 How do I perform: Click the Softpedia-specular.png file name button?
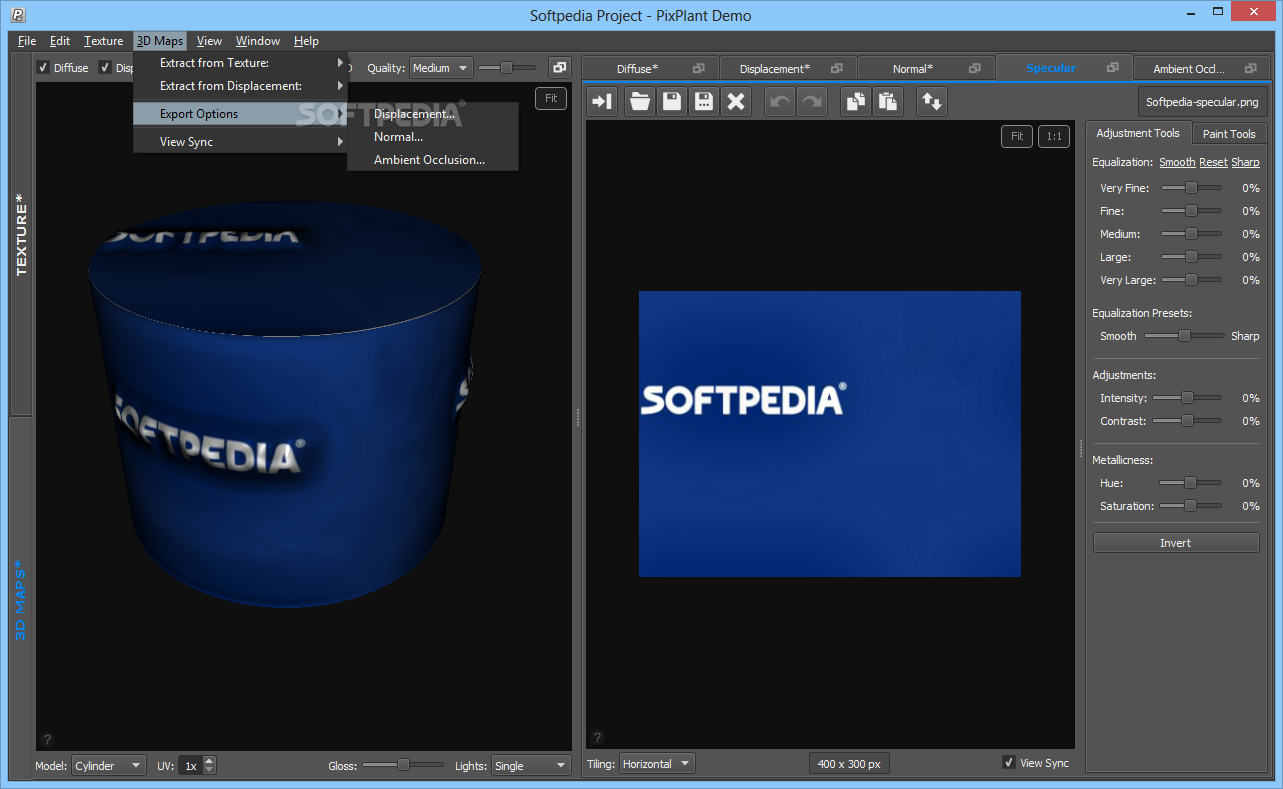pyautogui.click(x=1204, y=102)
